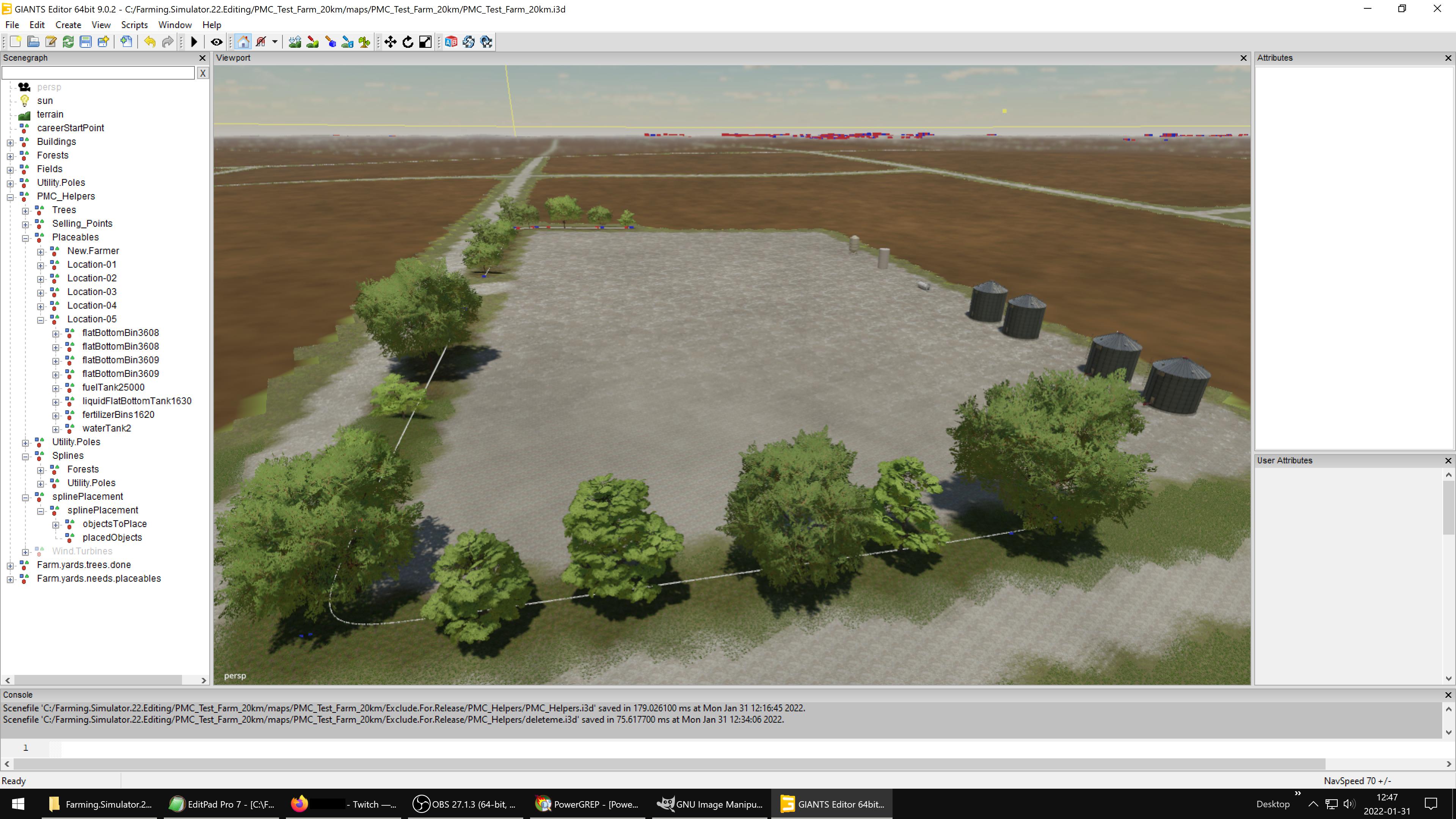Select the terrain sculpt mode icon
The height and width of the screenshot is (819, 1456).
[x=295, y=42]
